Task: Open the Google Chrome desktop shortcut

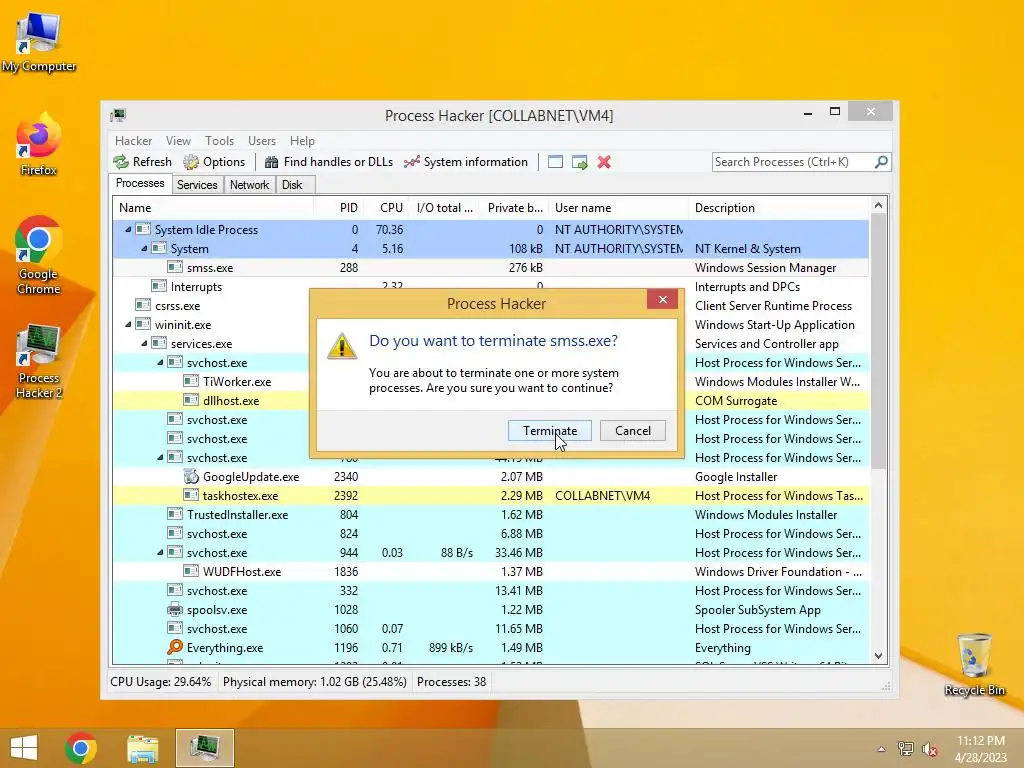Action: pyautogui.click(x=39, y=255)
